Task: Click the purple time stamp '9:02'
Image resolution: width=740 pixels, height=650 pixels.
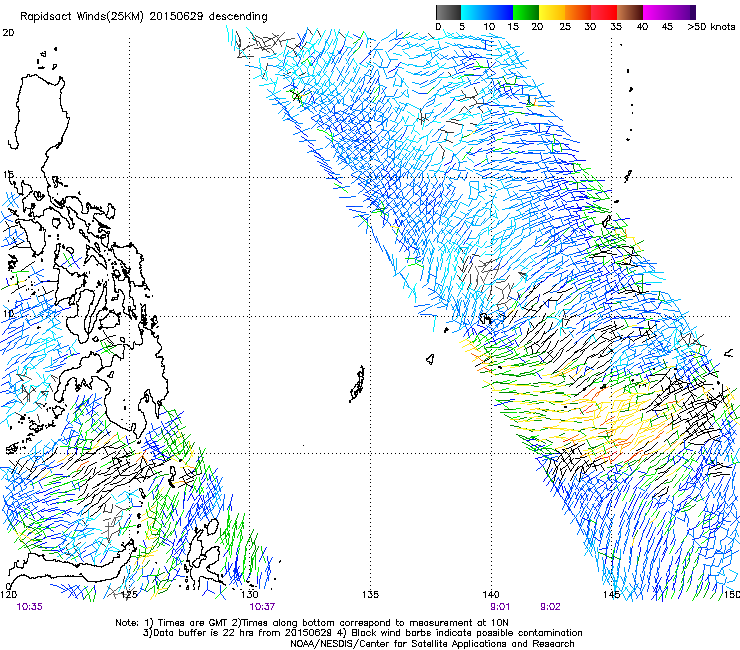Action: [550, 607]
